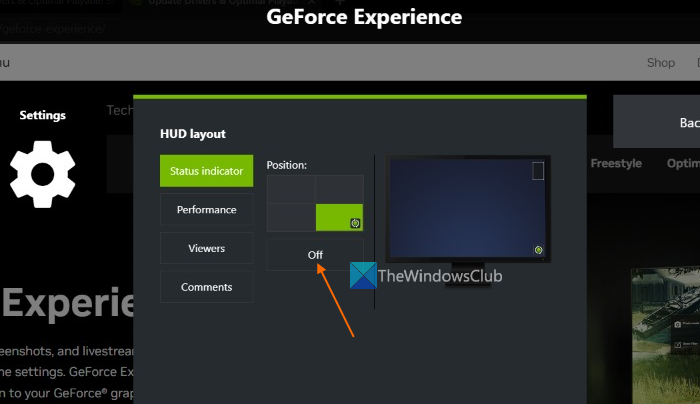700x404 pixels.
Task: Click the status indicator icon in monitor preview
Action: [538, 250]
